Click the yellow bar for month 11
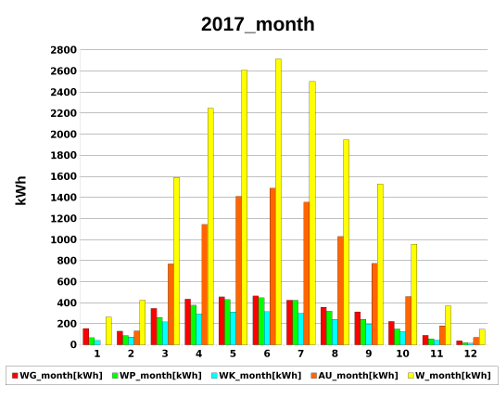 click(x=448, y=325)
